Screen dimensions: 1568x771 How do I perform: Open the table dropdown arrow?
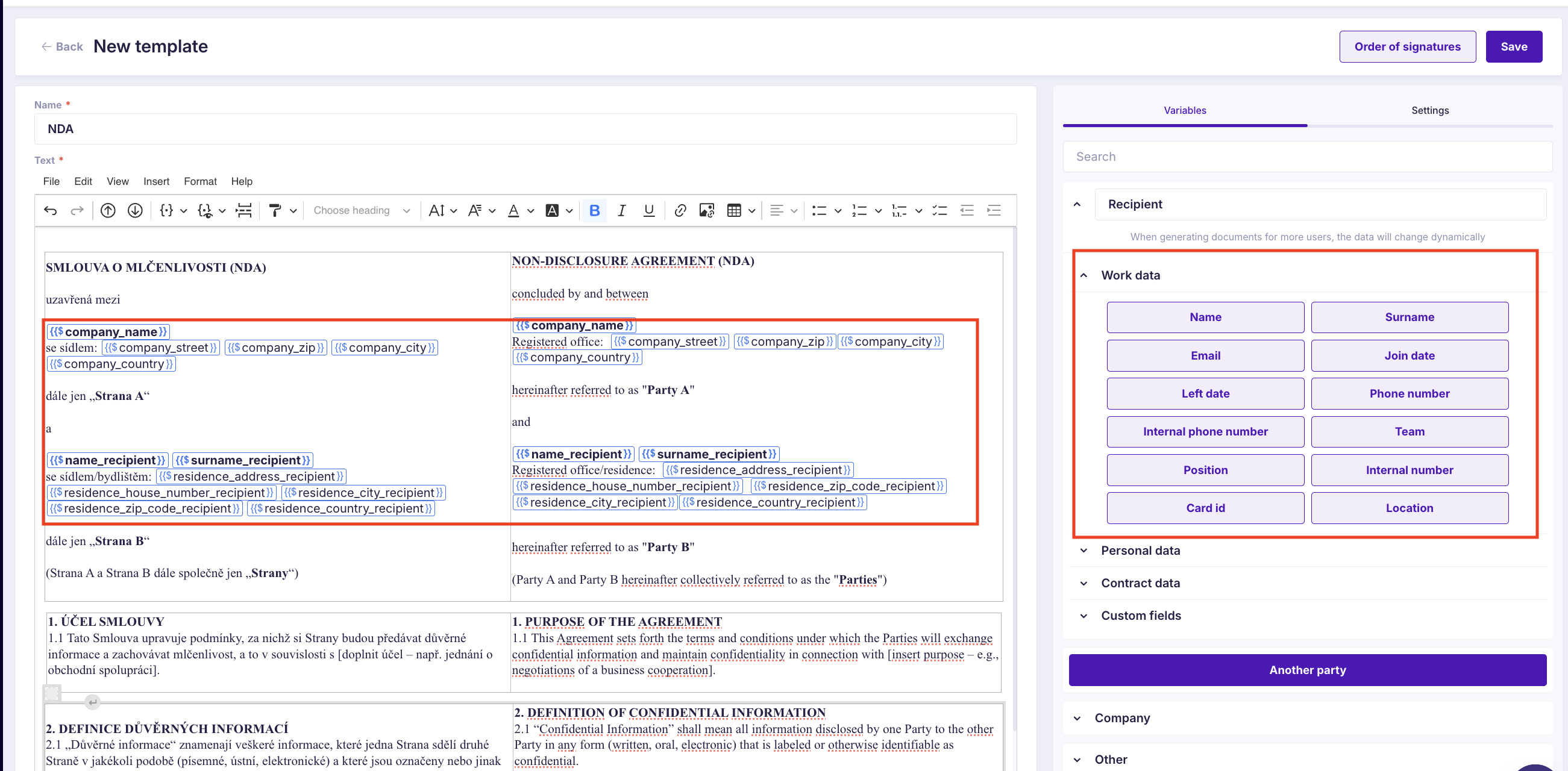coord(751,211)
